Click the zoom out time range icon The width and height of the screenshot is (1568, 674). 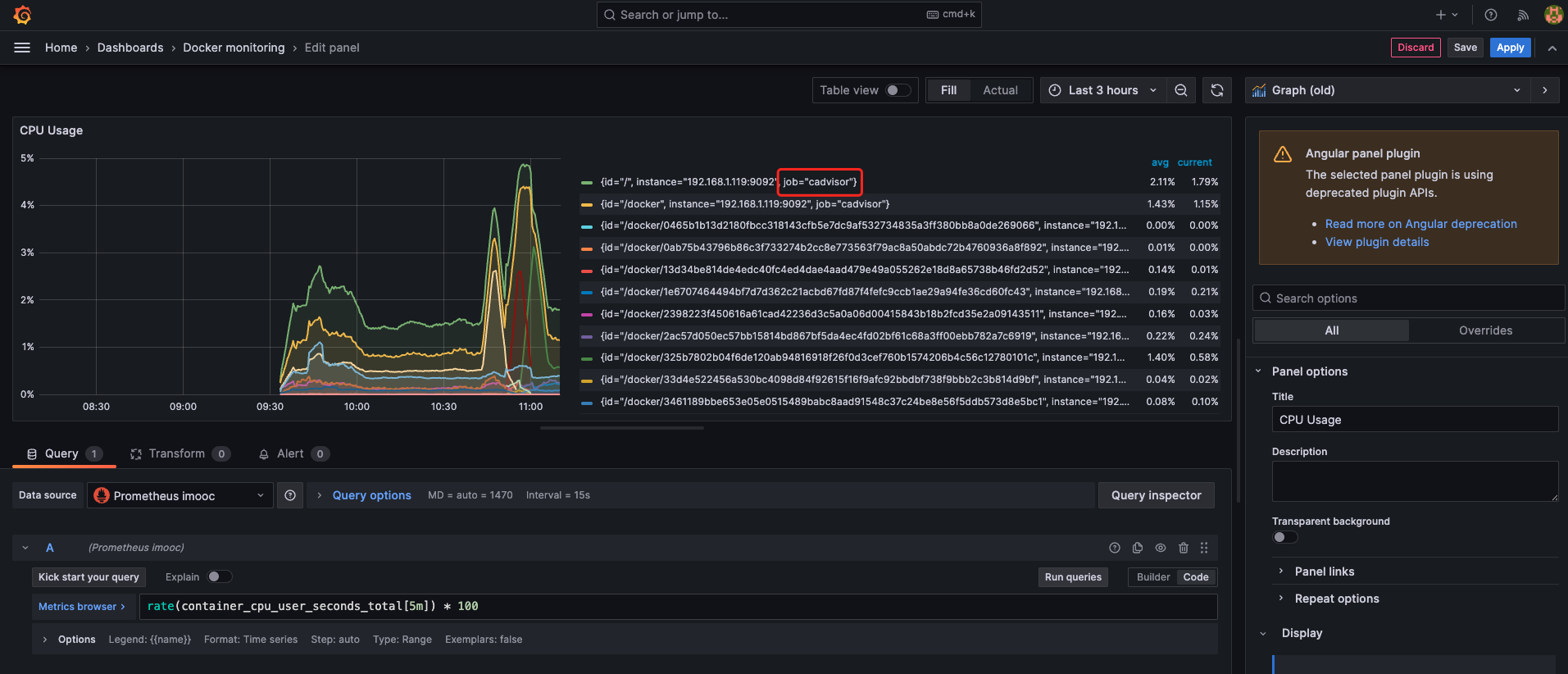(x=1180, y=90)
